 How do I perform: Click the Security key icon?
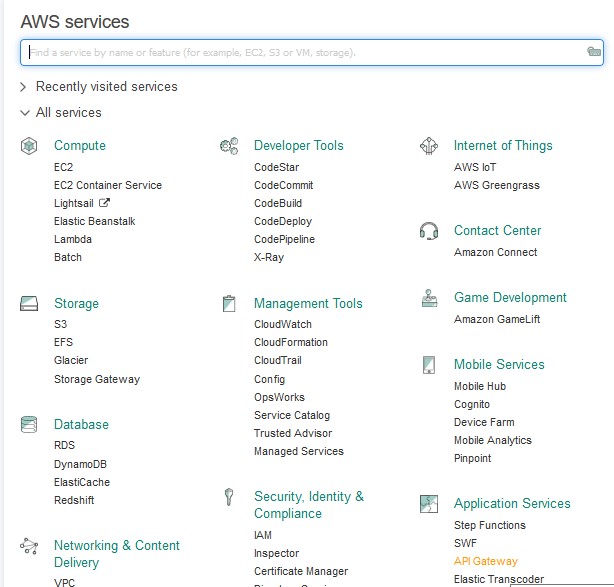pos(229,497)
